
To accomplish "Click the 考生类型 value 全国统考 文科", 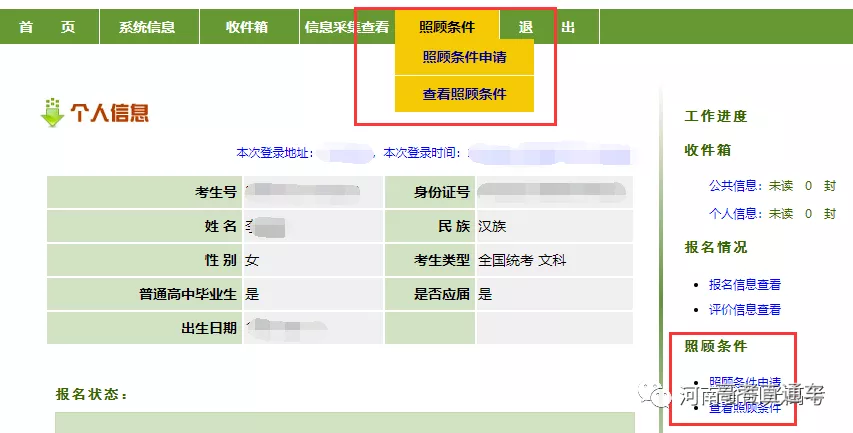I will (521, 260).
